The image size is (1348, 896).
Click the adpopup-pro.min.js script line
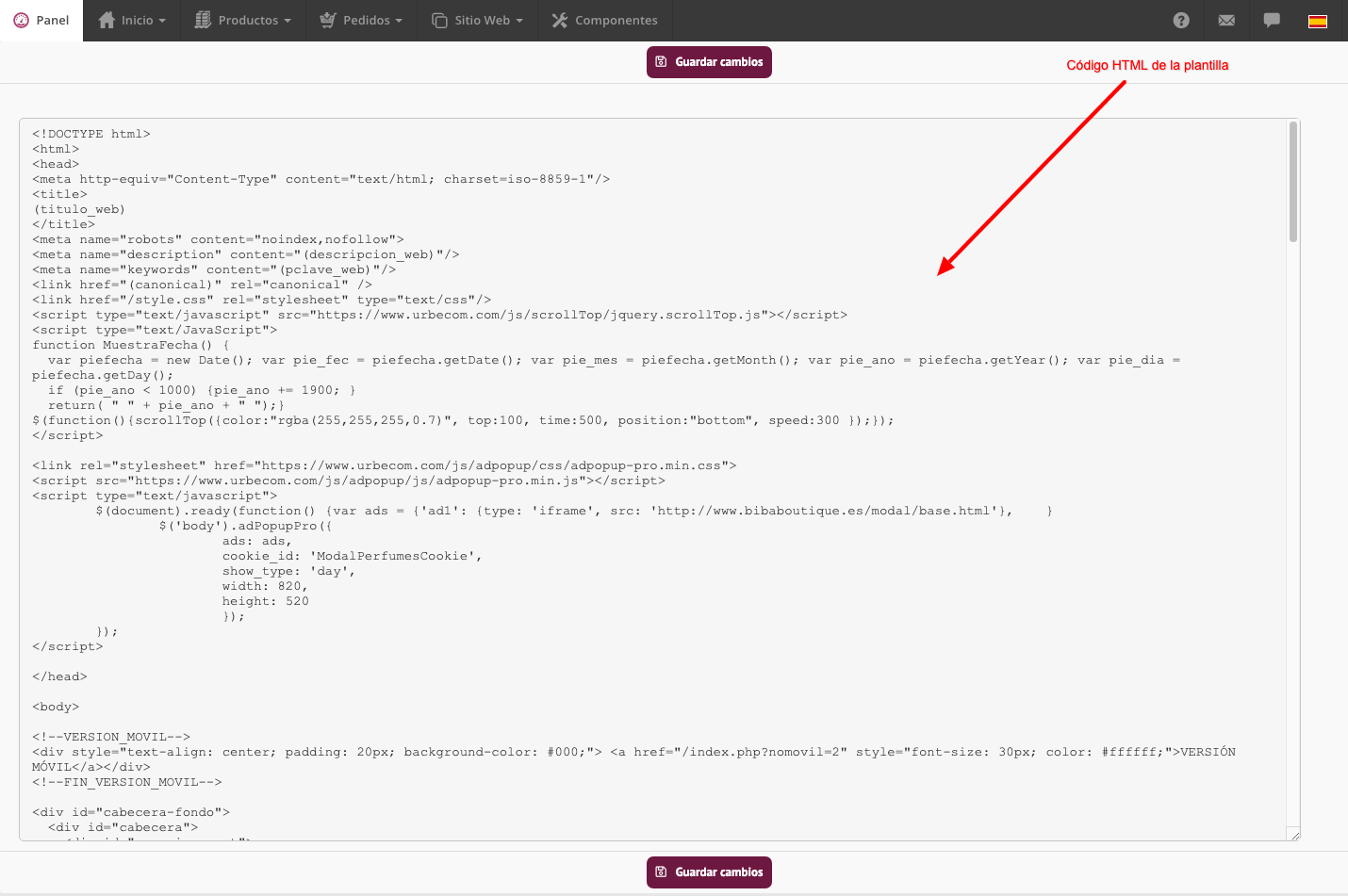[x=349, y=481]
